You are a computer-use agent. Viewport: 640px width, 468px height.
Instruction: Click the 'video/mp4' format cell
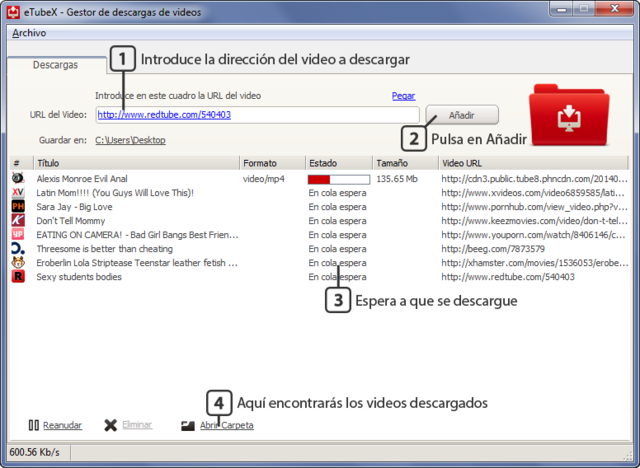pos(264,179)
